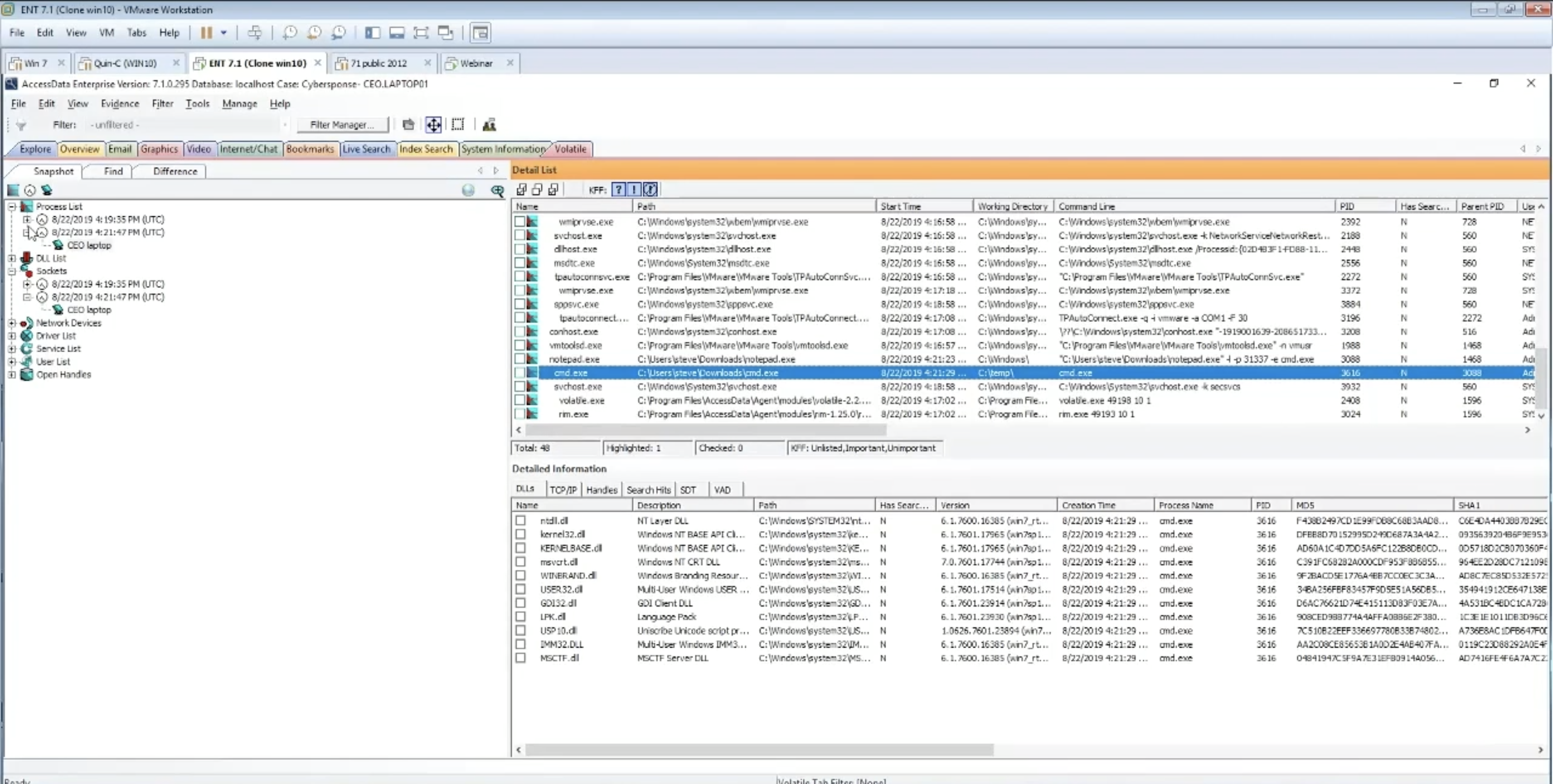The width and height of the screenshot is (1553, 784).
Task: Click VMware full screen mode icon
Action: pos(421,32)
